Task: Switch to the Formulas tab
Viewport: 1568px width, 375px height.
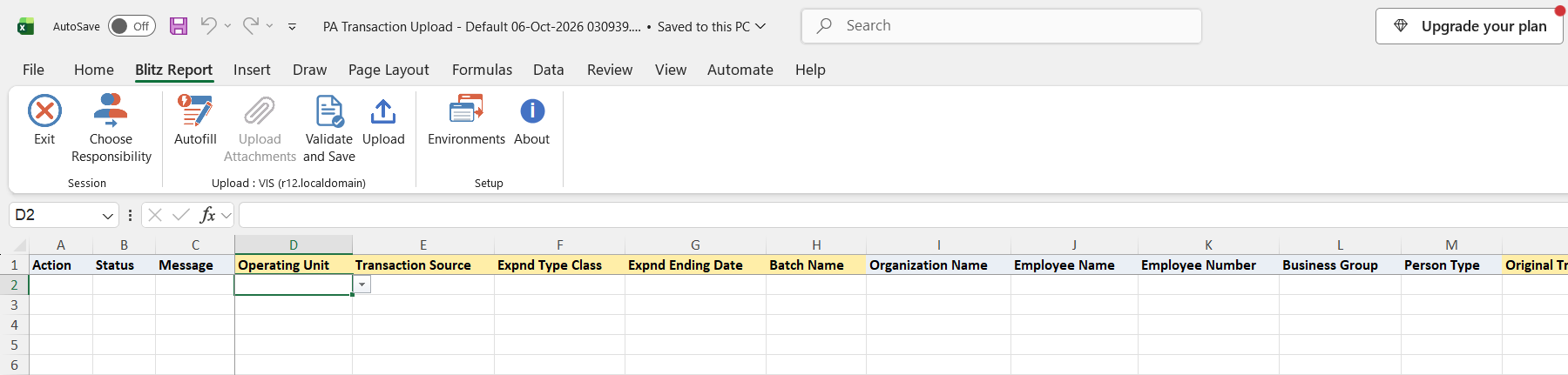Action: tap(482, 70)
